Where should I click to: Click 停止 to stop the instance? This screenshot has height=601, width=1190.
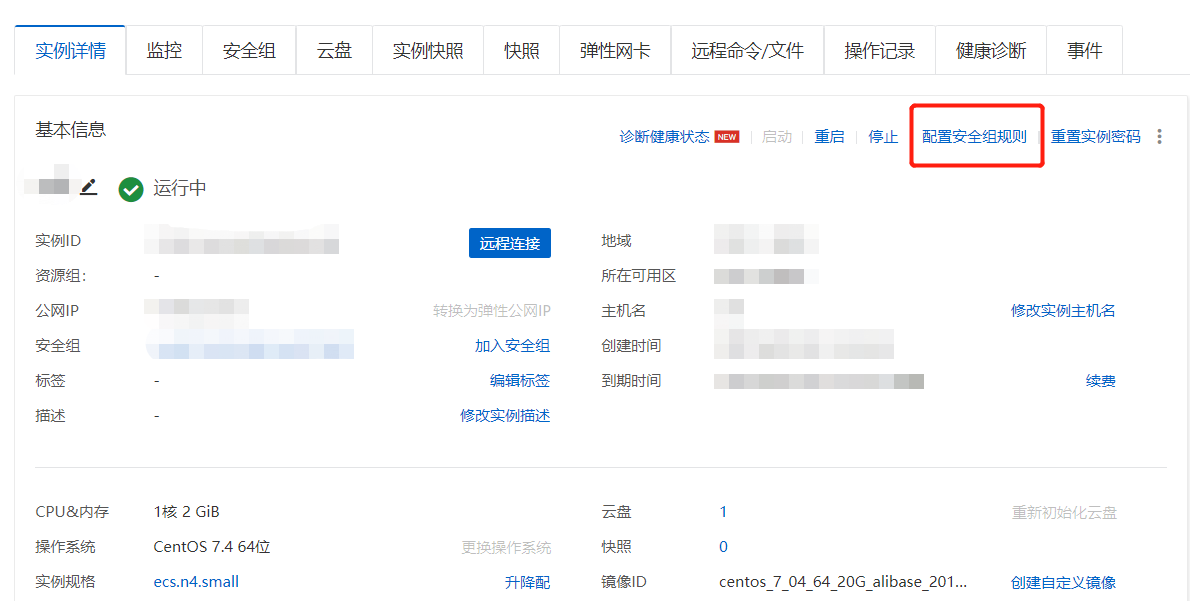coord(882,137)
